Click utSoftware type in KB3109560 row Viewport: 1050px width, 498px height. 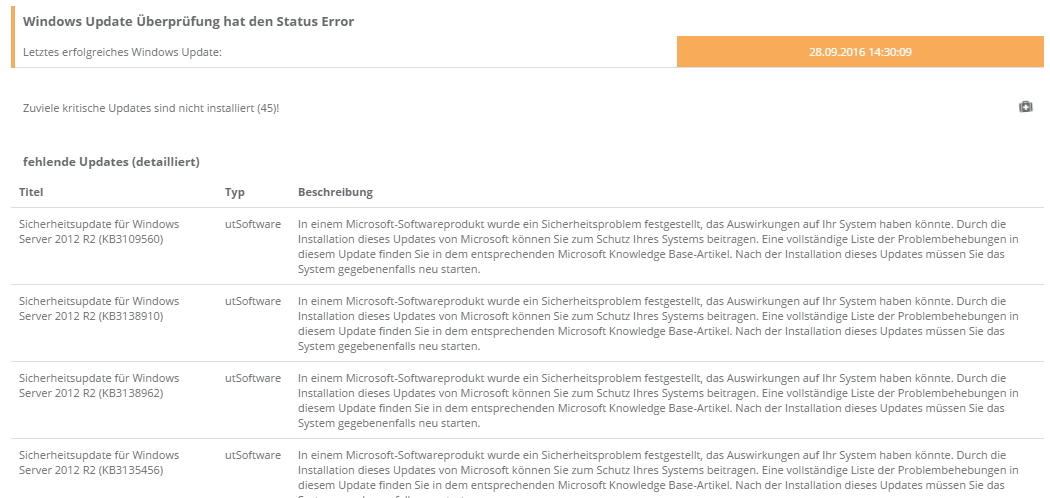click(x=253, y=223)
